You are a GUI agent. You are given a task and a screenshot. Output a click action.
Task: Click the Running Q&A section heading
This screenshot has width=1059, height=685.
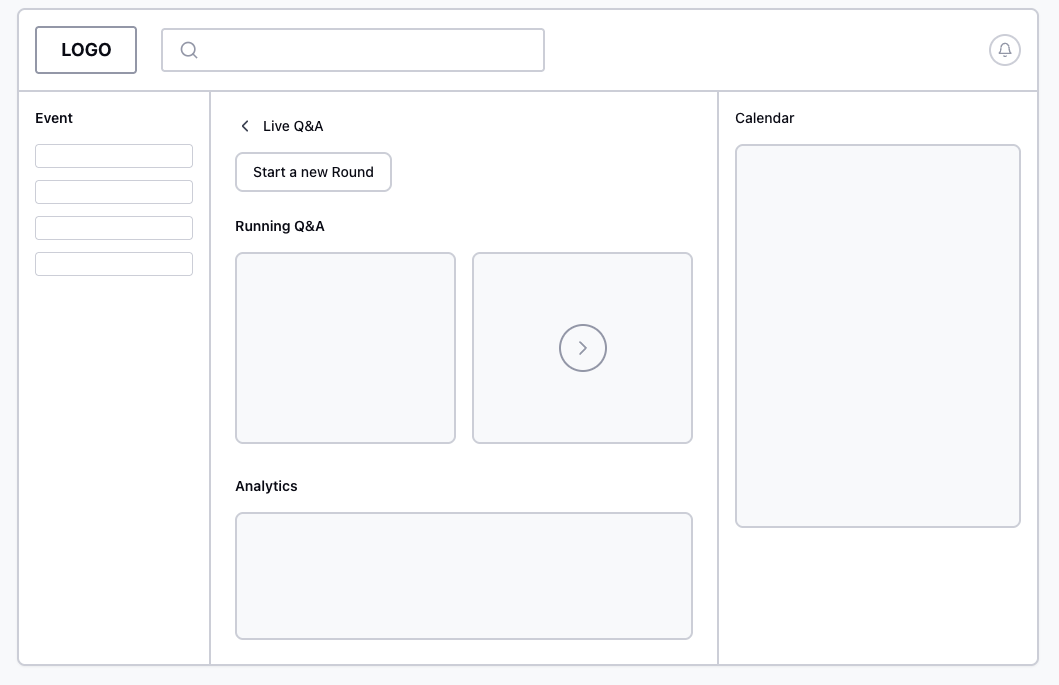(x=280, y=226)
